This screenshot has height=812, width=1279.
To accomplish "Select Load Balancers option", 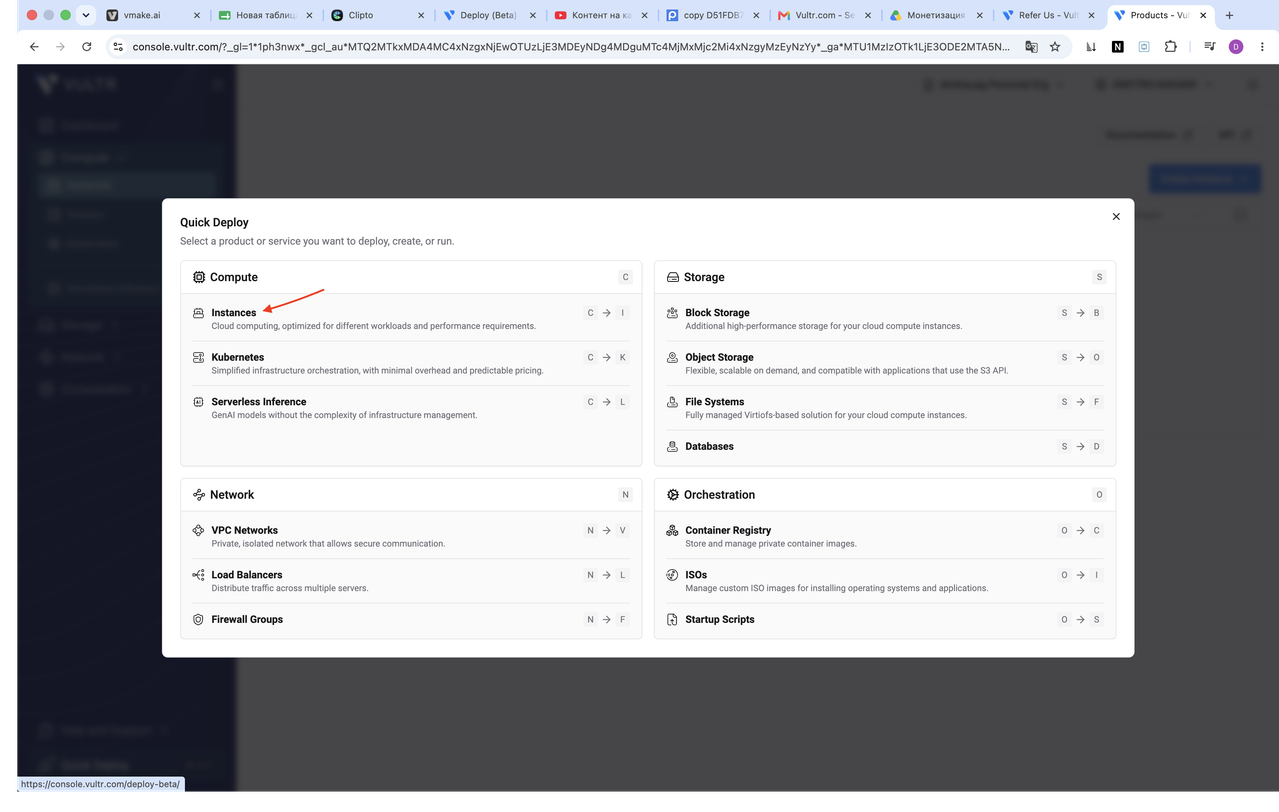I will pos(411,581).
